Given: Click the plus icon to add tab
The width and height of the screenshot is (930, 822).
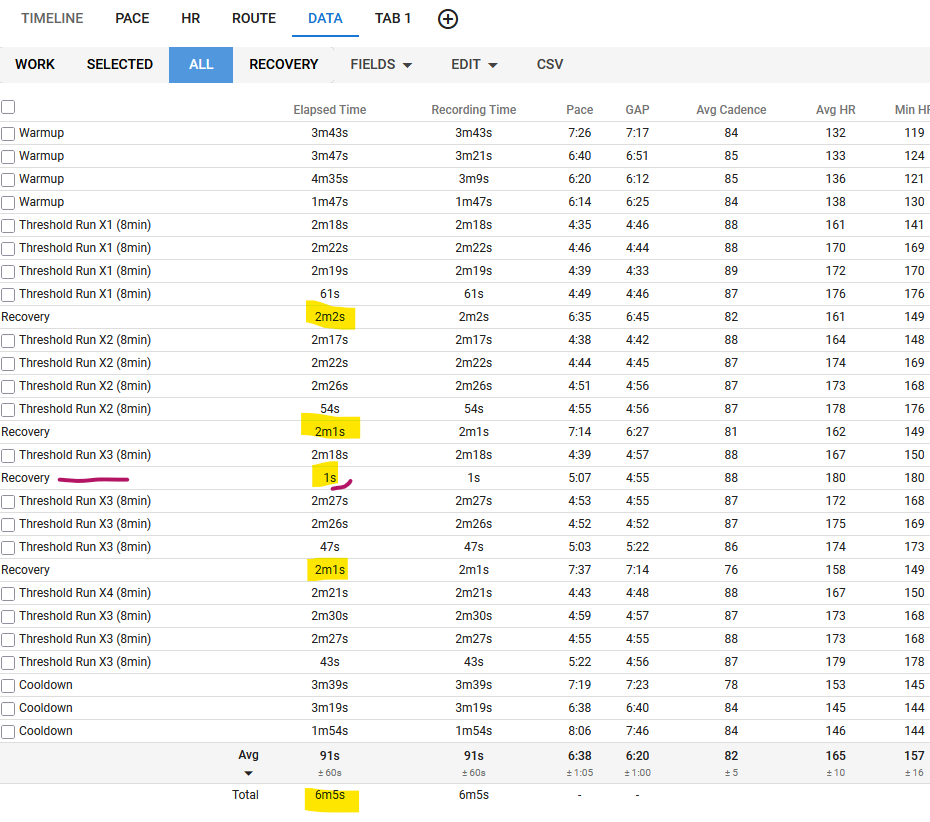Looking at the screenshot, I should [448, 19].
